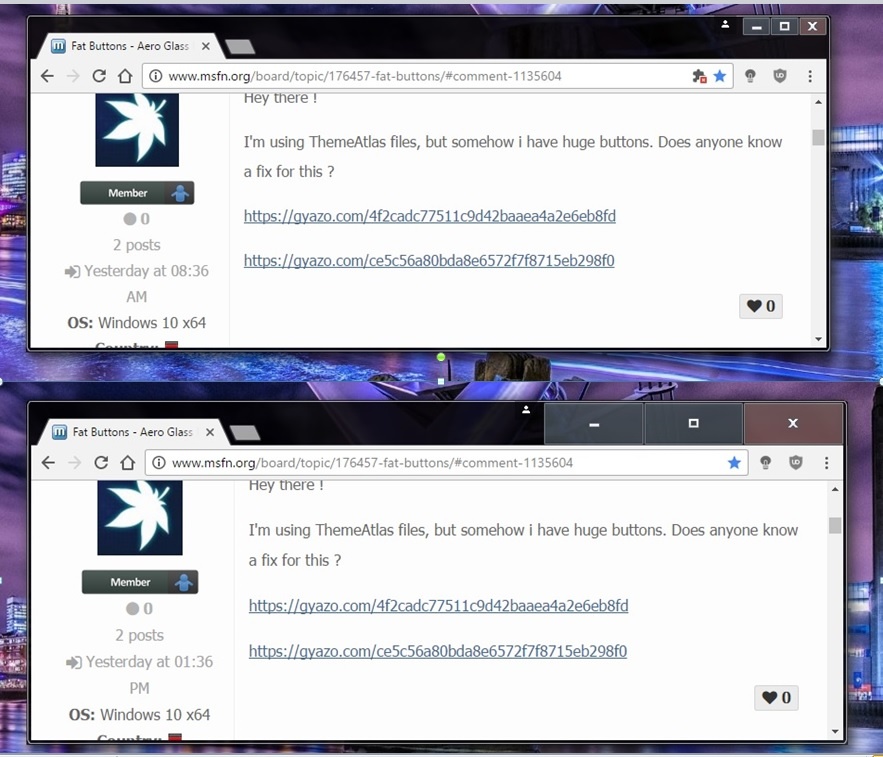Viewport: 883px width, 757px height.
Task: Open the three-dot Chrome menu in the bottom window
Action: [x=827, y=463]
